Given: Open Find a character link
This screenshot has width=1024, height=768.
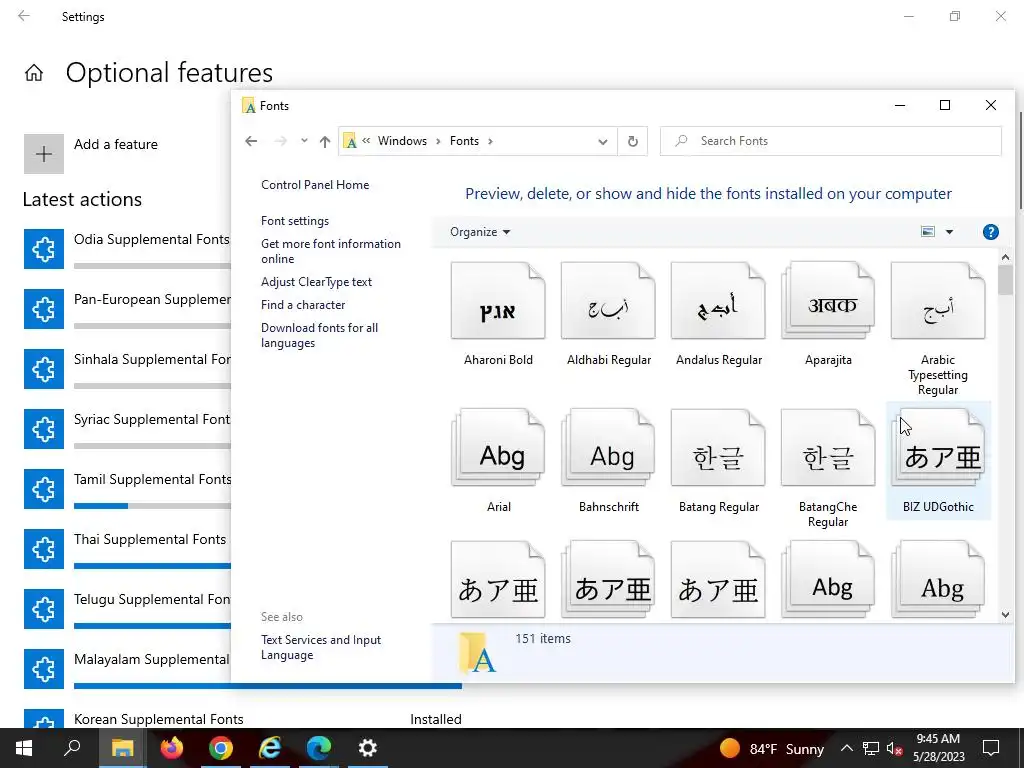Looking at the screenshot, I should [303, 305].
